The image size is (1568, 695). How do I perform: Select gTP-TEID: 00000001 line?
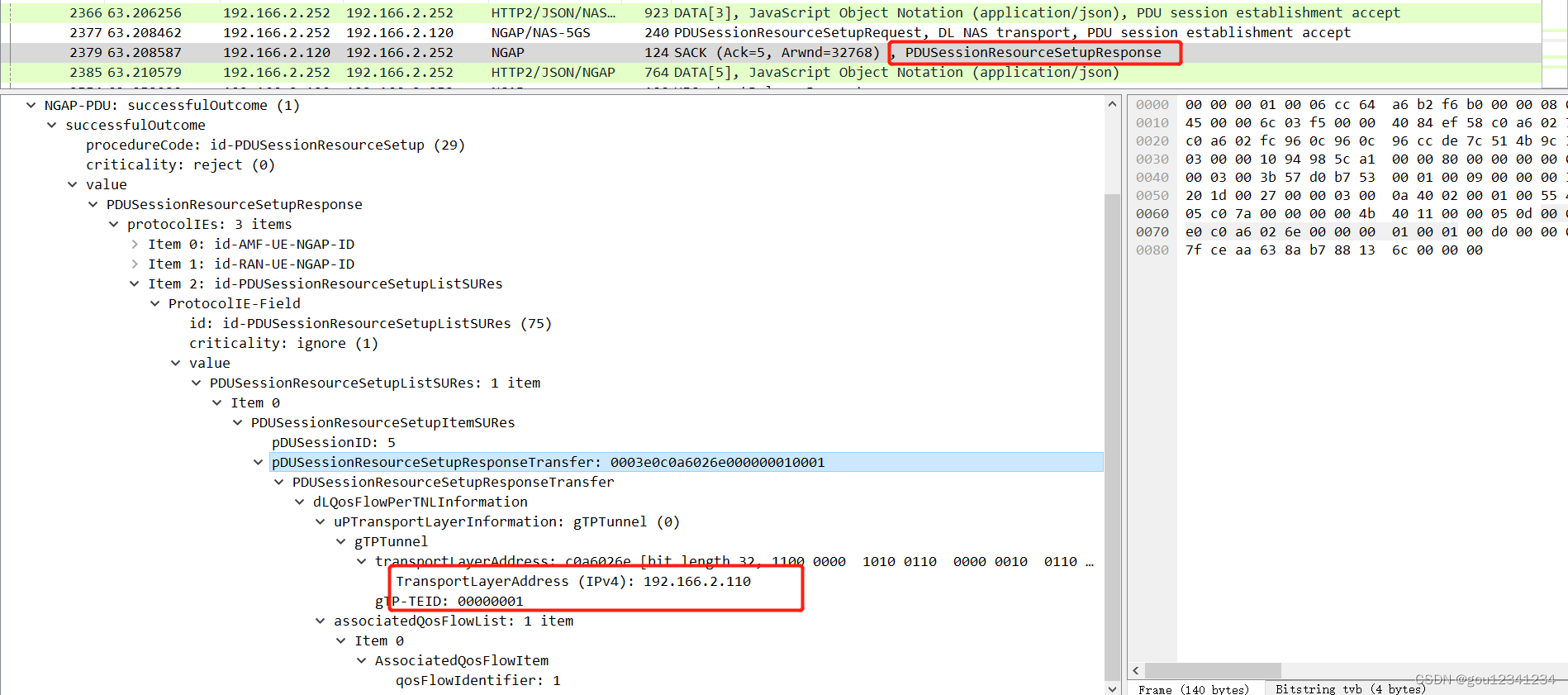tap(449, 601)
